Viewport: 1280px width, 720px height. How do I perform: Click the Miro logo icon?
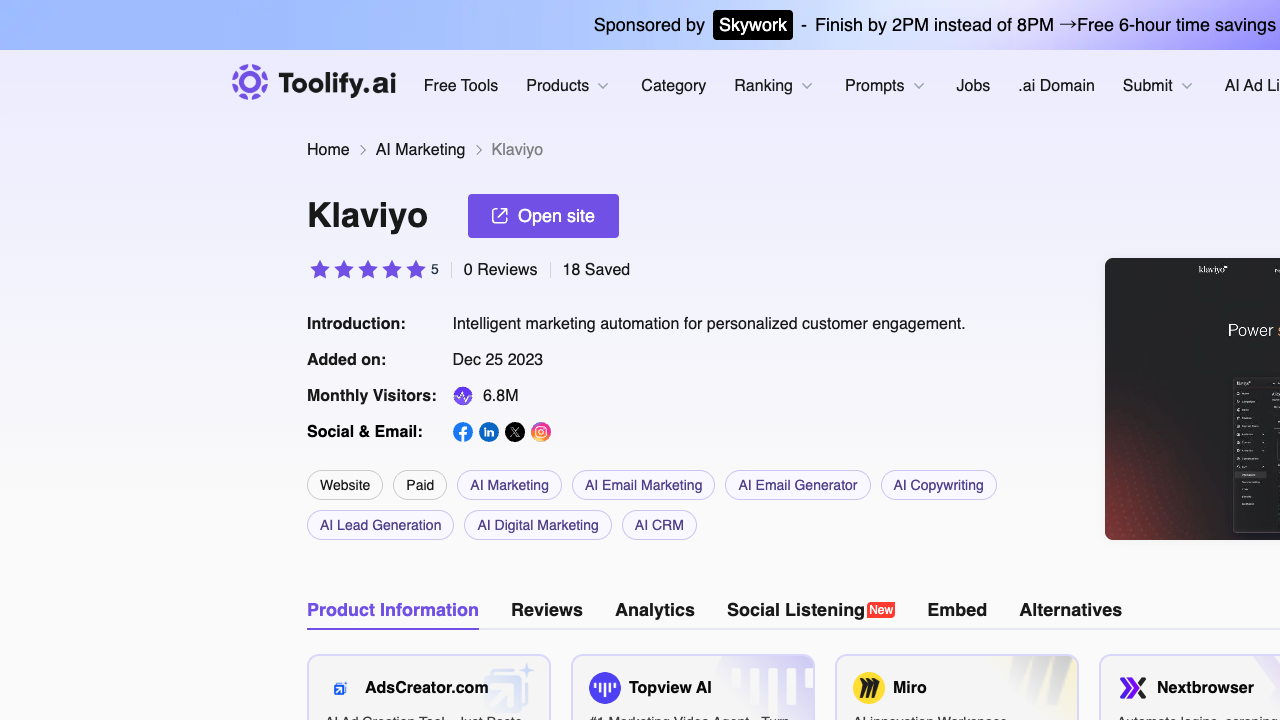click(869, 688)
